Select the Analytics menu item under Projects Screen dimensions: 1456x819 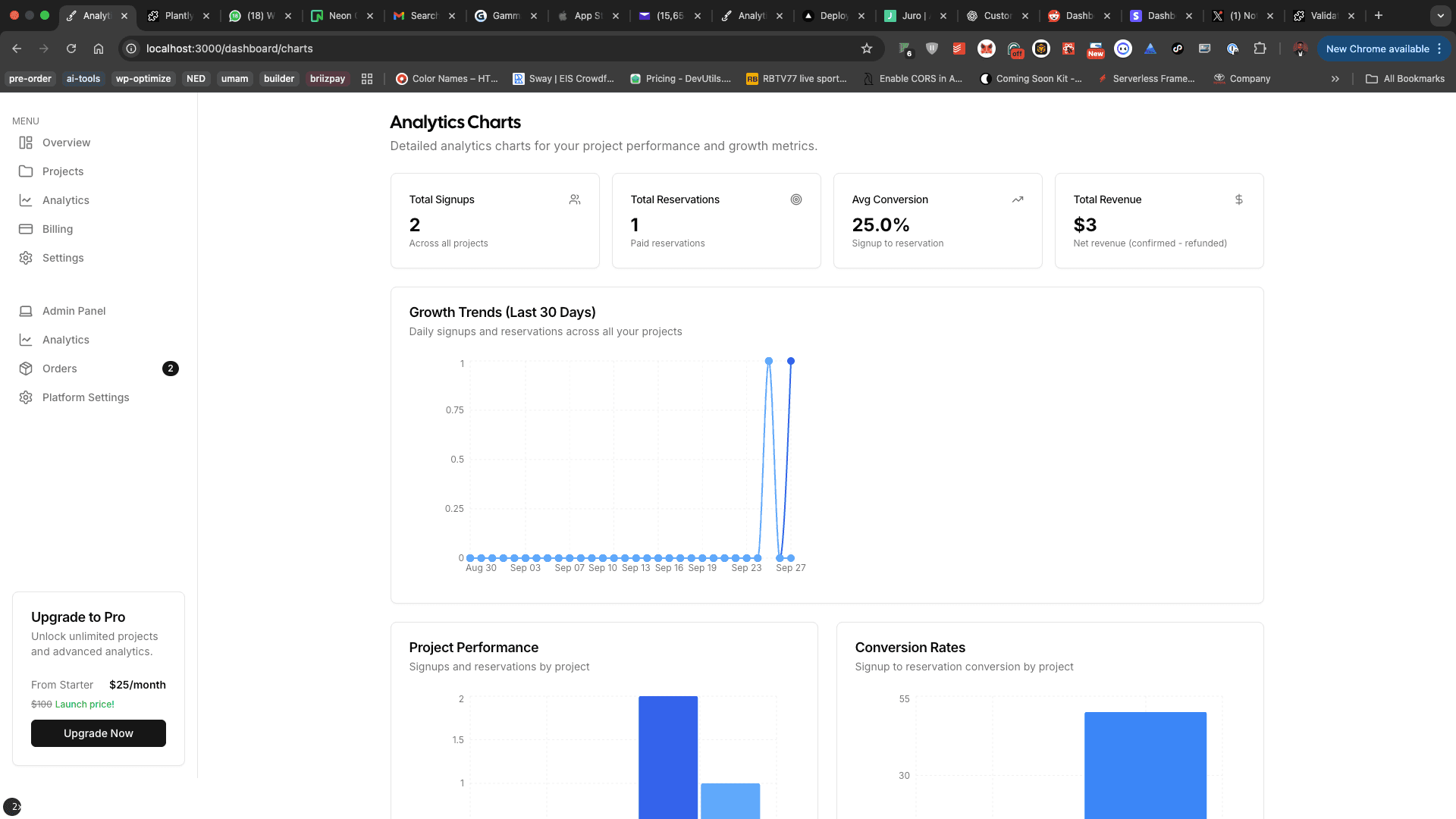pos(65,200)
